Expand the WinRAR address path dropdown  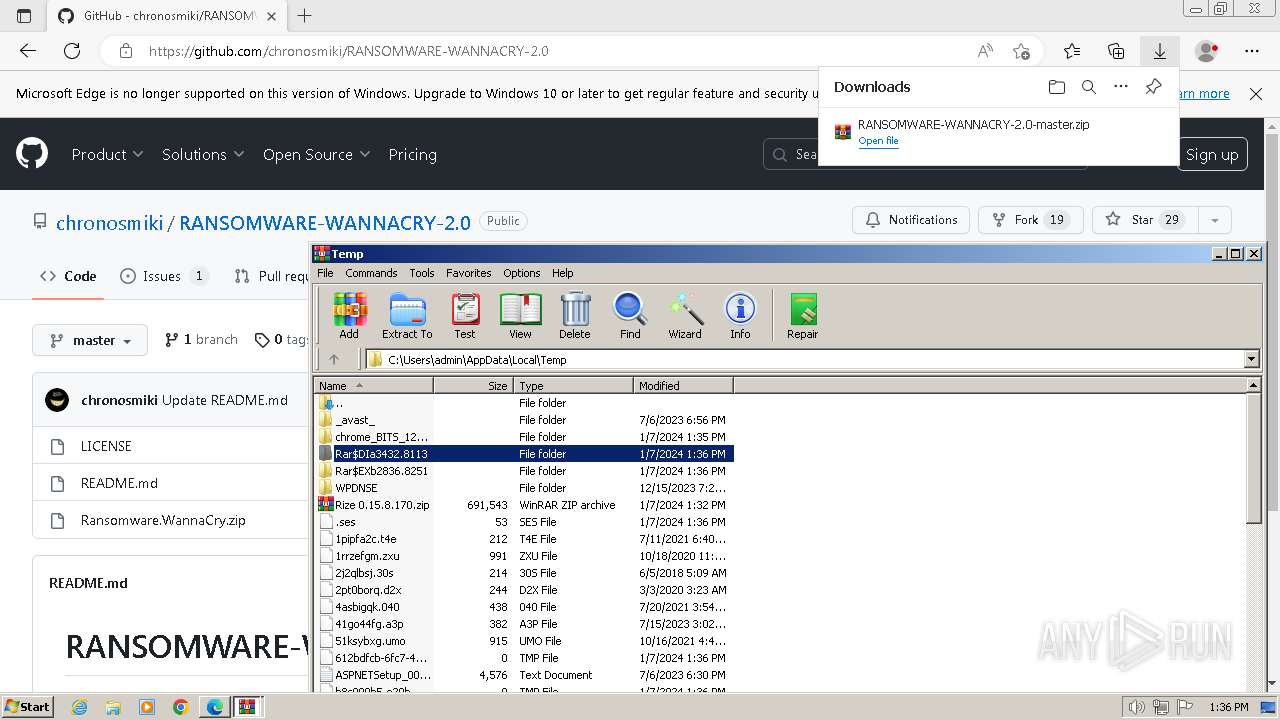point(1251,359)
